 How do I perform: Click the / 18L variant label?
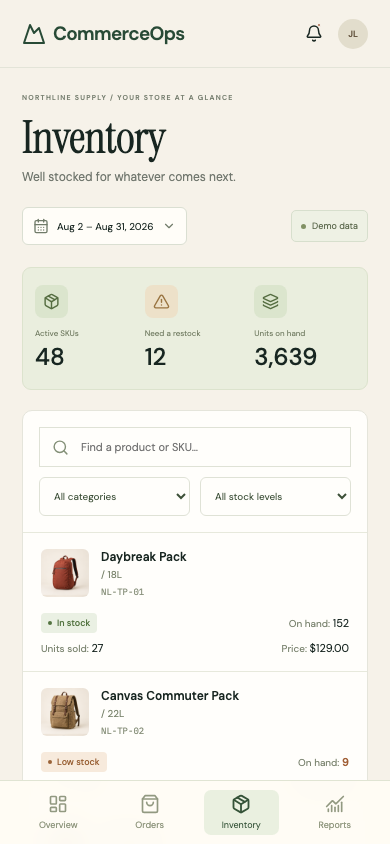click(111, 575)
